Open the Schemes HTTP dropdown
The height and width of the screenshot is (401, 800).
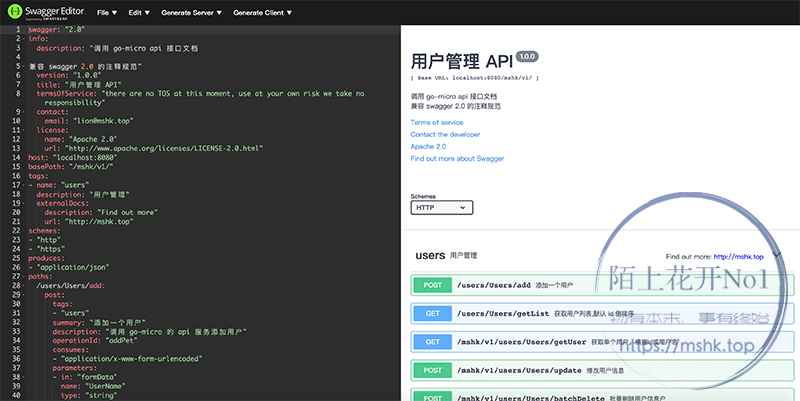[442, 208]
